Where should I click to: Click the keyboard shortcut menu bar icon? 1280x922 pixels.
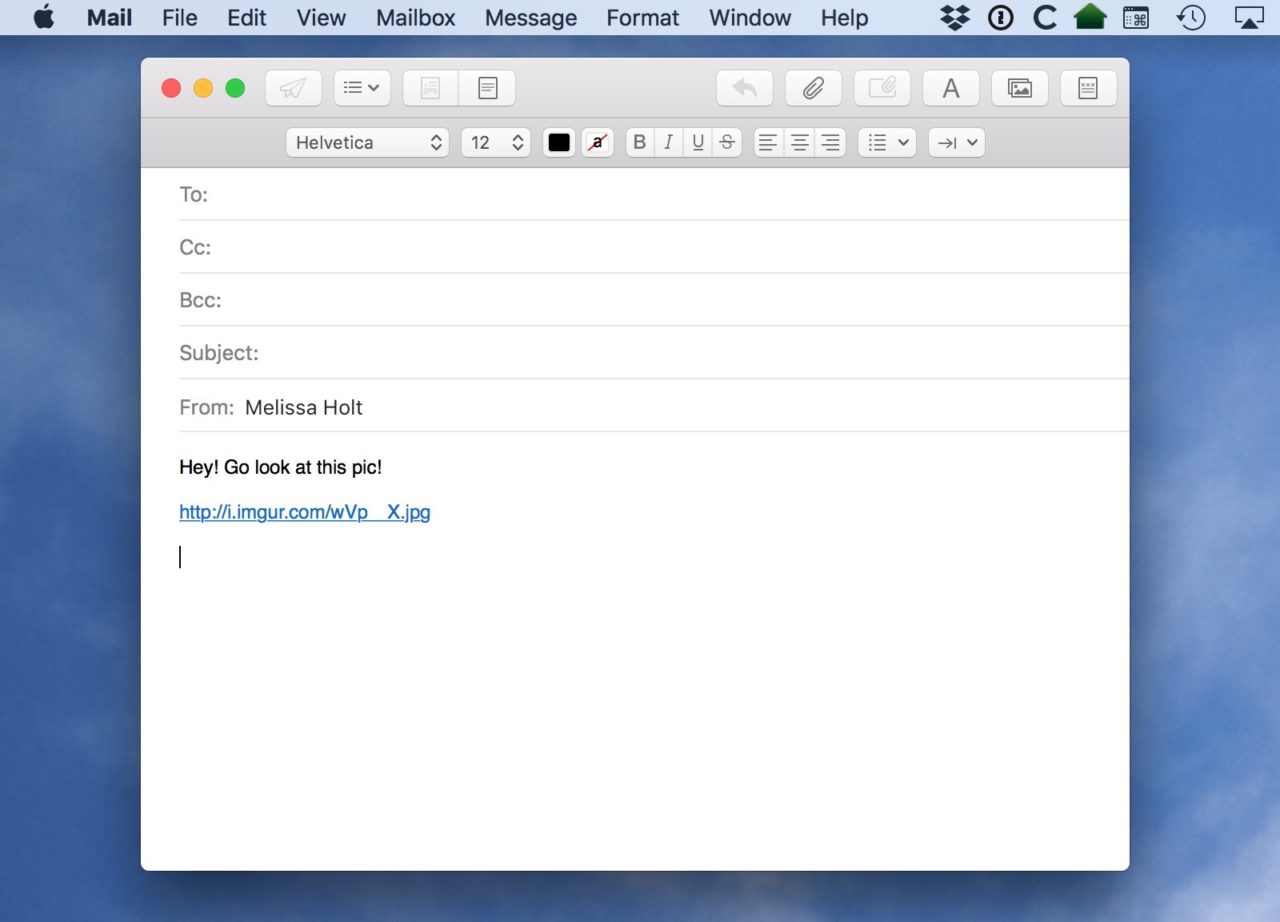[1136, 17]
